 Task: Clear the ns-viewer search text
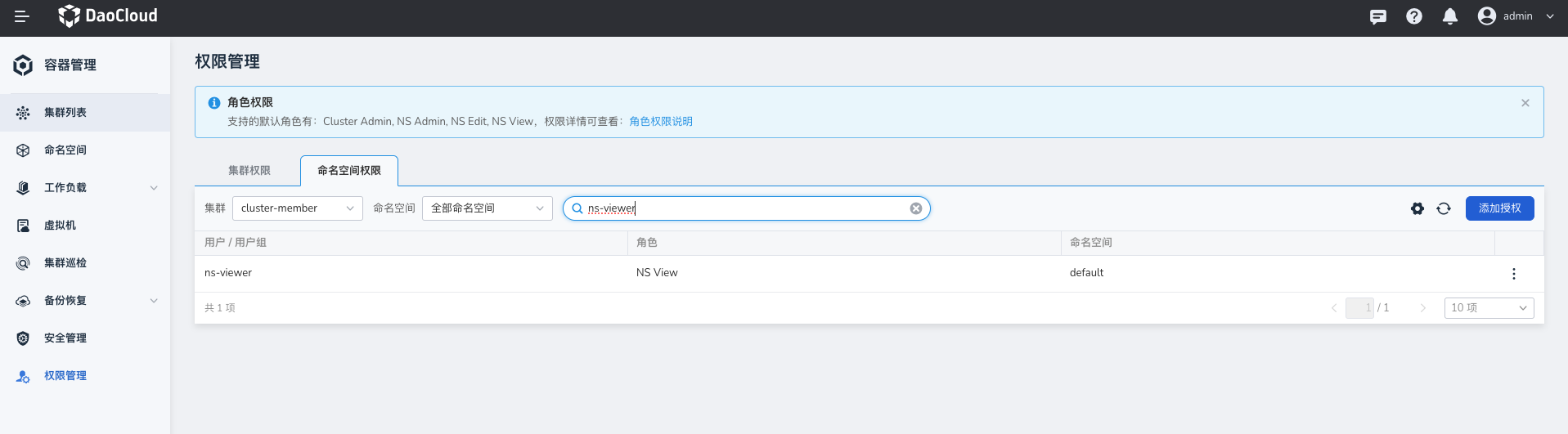point(916,208)
